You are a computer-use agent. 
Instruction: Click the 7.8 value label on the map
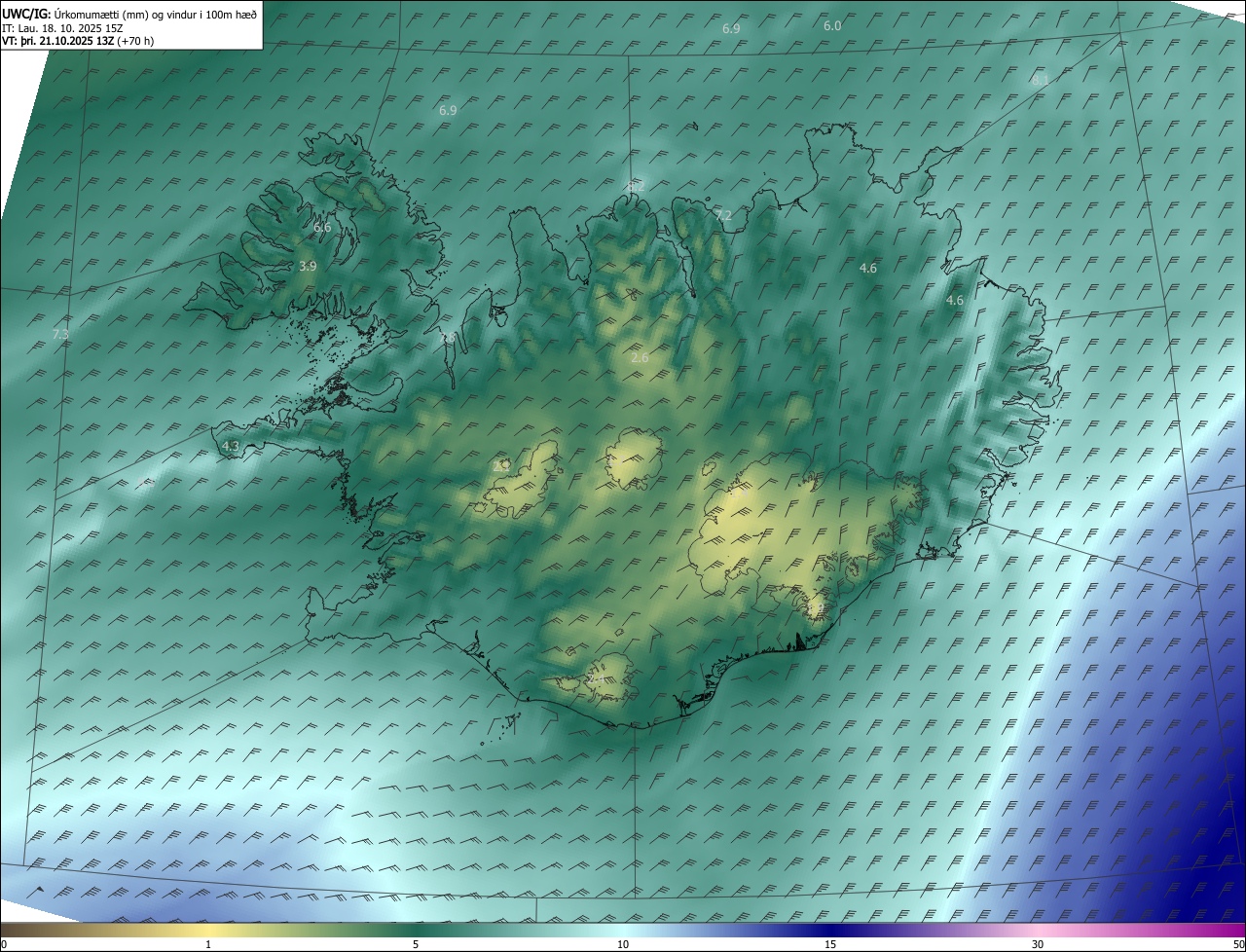click(x=448, y=337)
